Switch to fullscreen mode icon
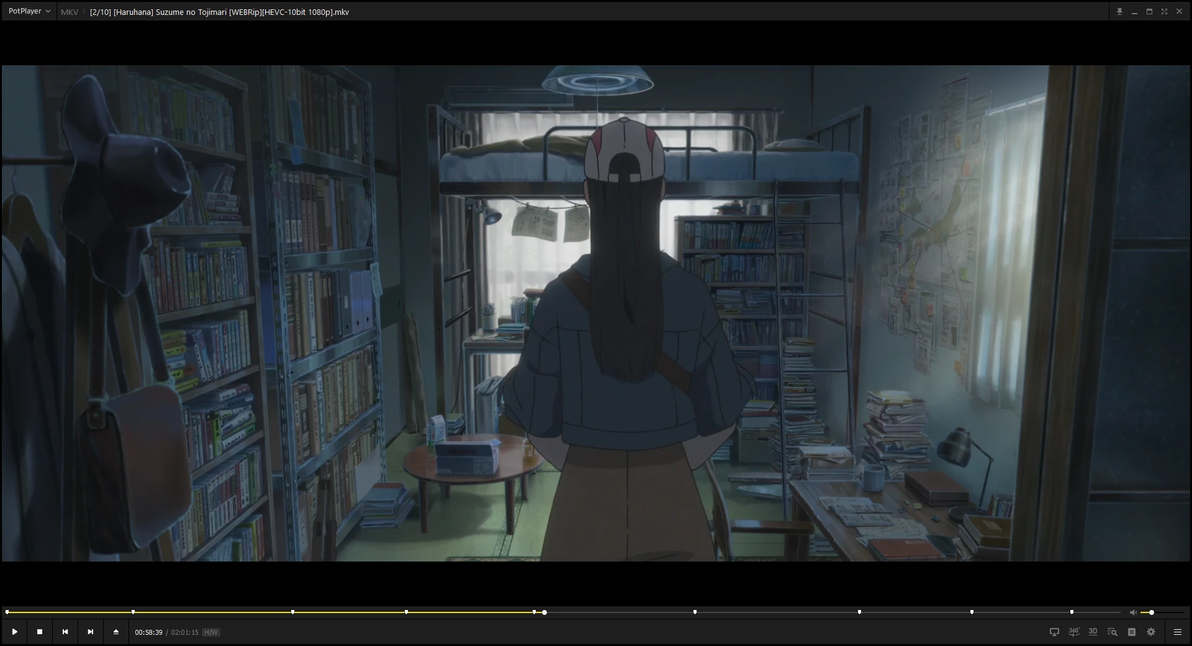1192x646 pixels. [1164, 11]
